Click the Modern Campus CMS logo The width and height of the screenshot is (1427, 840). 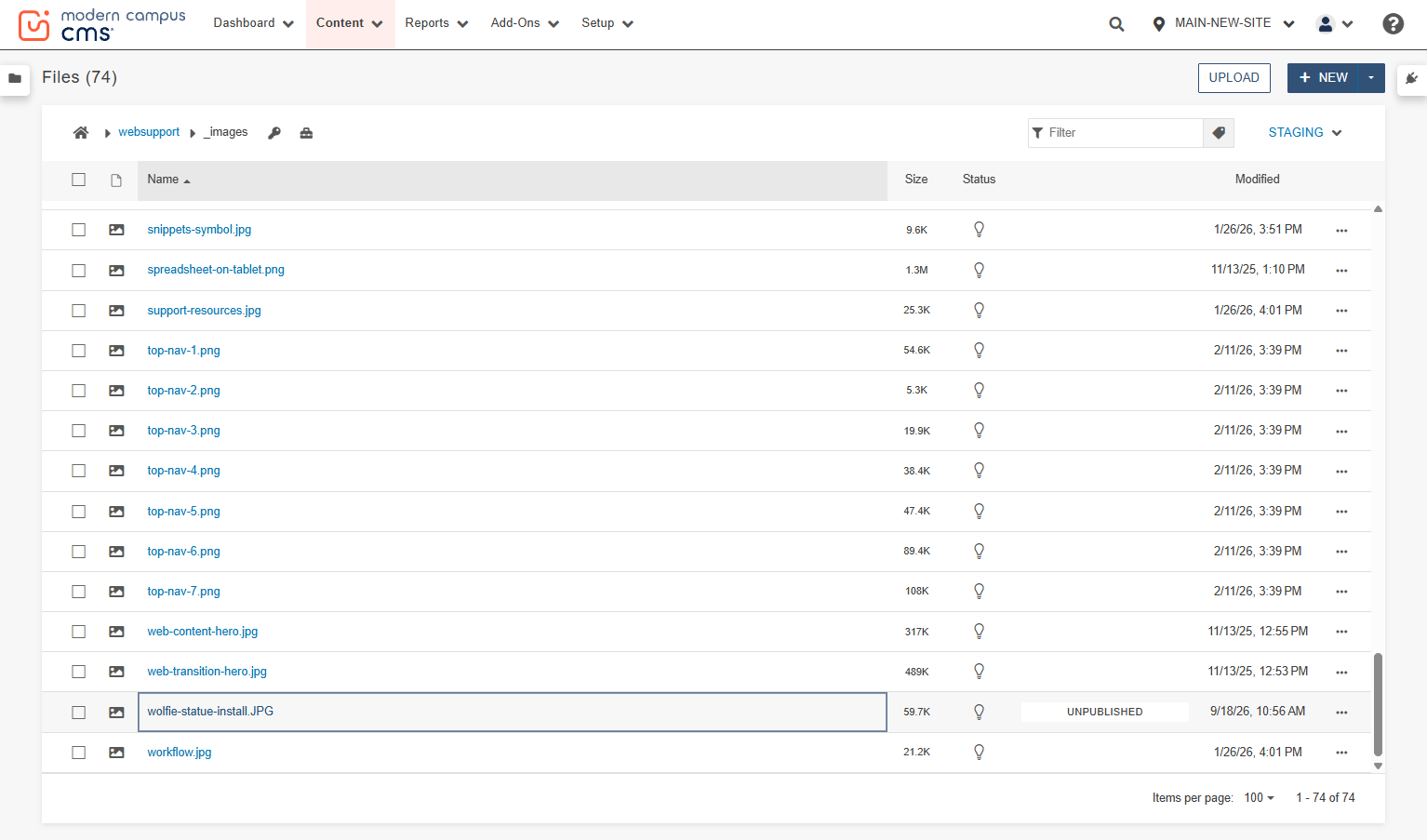102,24
